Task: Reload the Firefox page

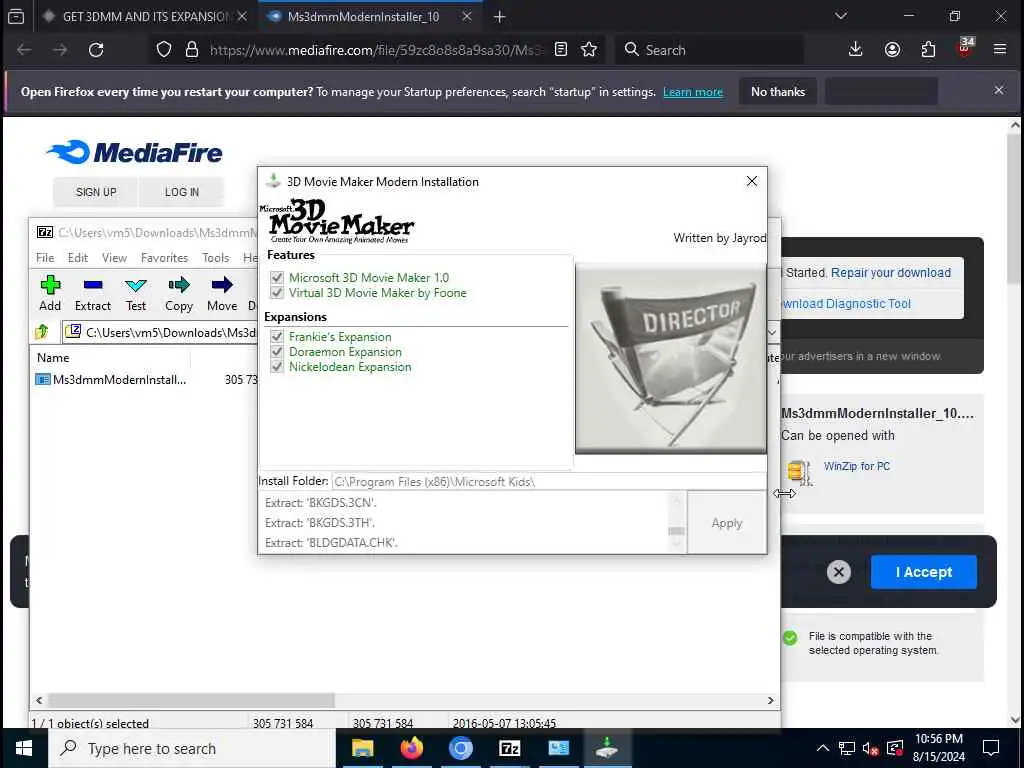Action: (x=96, y=50)
